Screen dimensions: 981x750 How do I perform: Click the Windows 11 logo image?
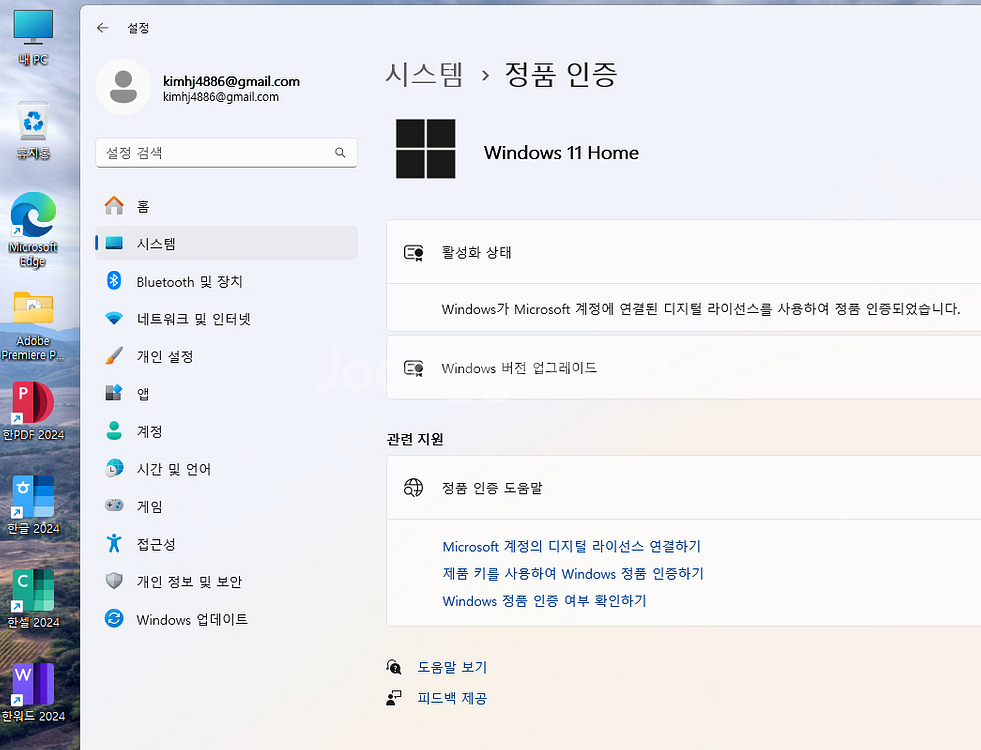click(425, 149)
